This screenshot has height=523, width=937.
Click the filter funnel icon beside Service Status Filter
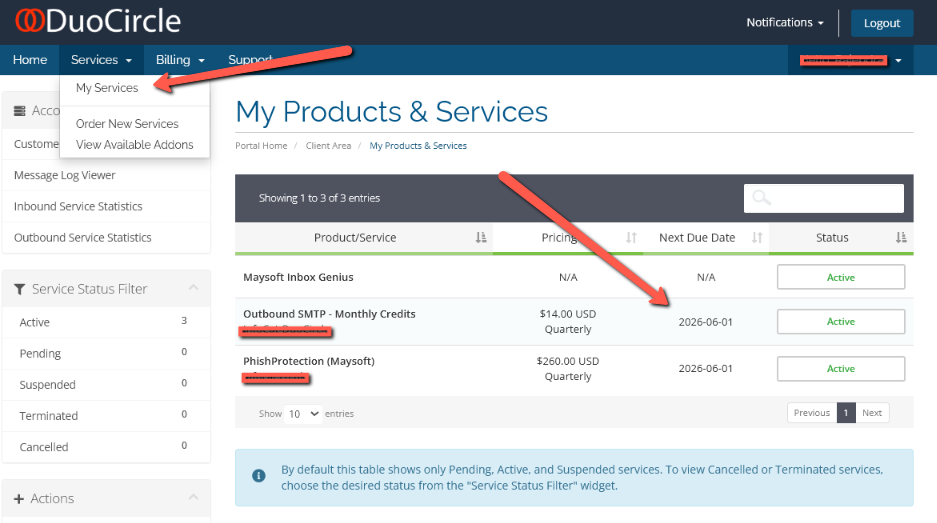[x=19, y=289]
